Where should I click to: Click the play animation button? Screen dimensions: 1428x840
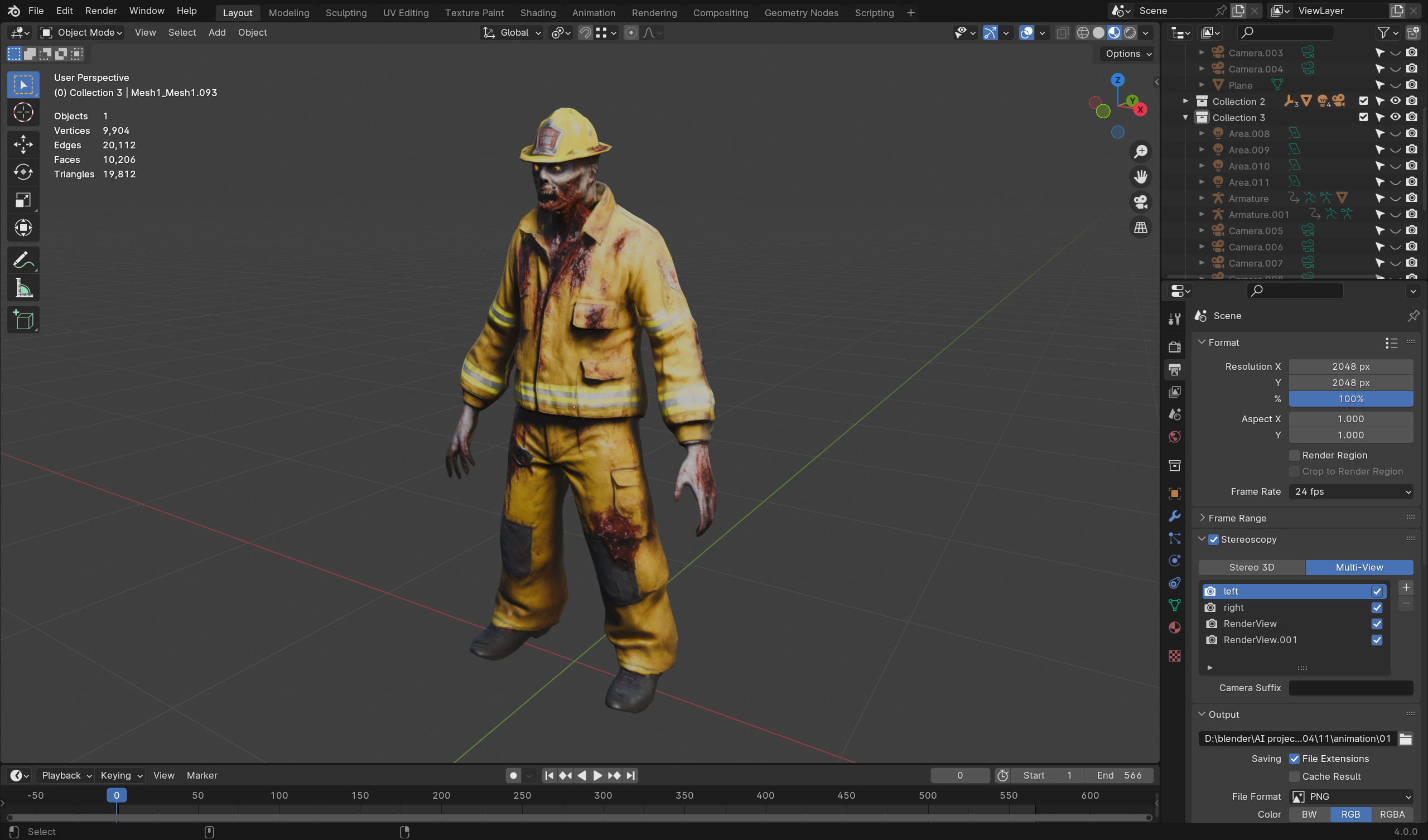coord(597,775)
